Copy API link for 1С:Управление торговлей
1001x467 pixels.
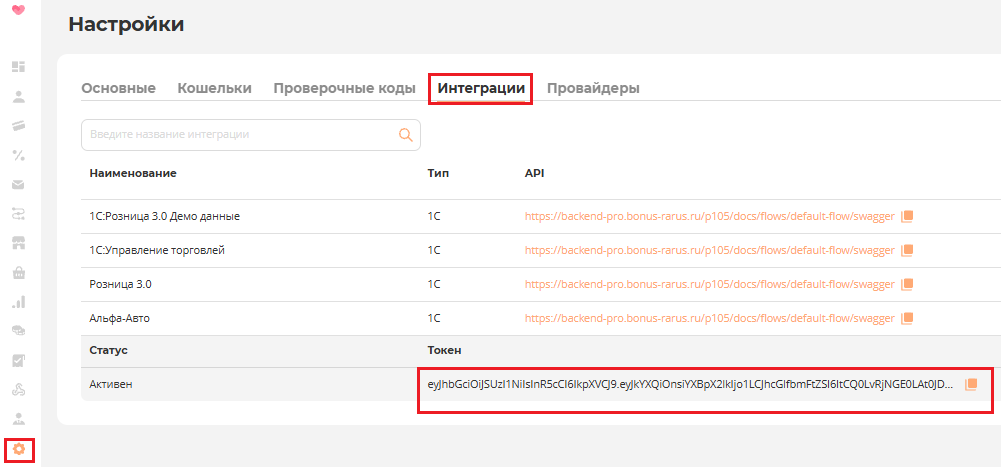coord(907,250)
